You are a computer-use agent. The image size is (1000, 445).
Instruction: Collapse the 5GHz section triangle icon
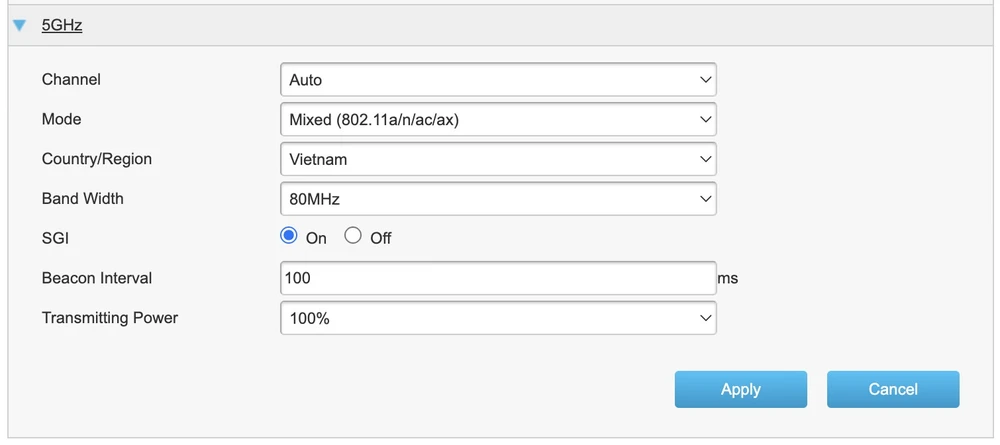tap(19, 26)
